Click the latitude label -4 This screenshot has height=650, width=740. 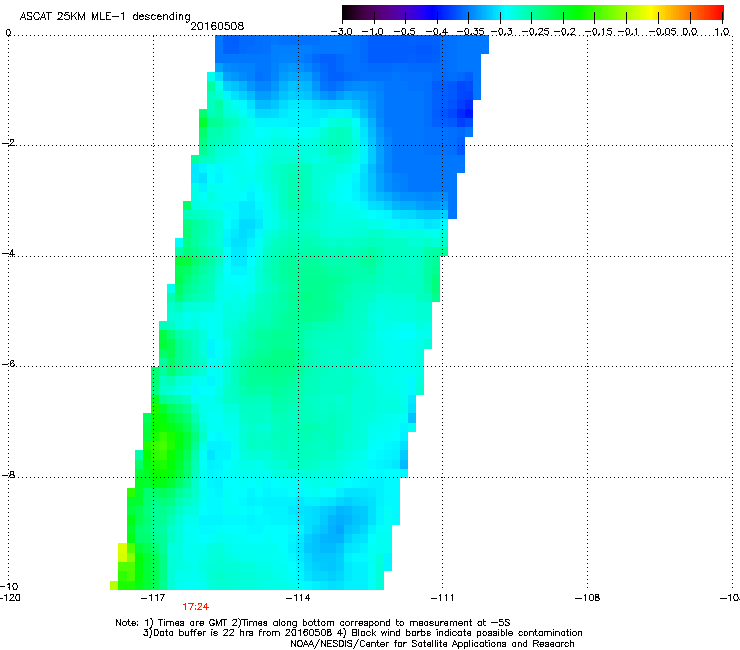coord(8,253)
